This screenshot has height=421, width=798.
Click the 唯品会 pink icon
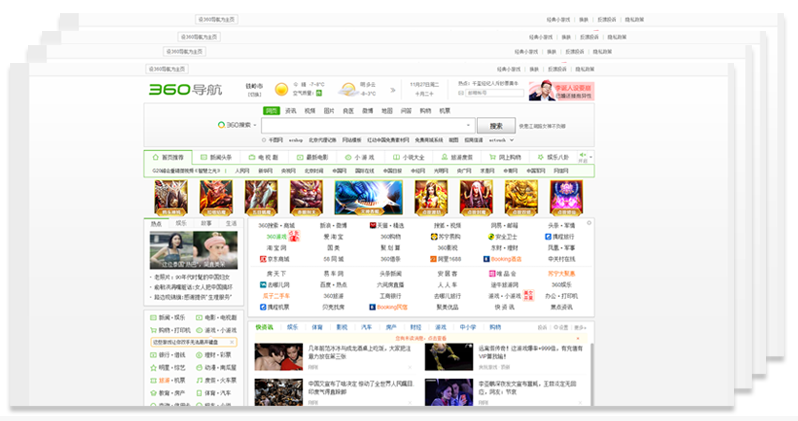pos(492,273)
